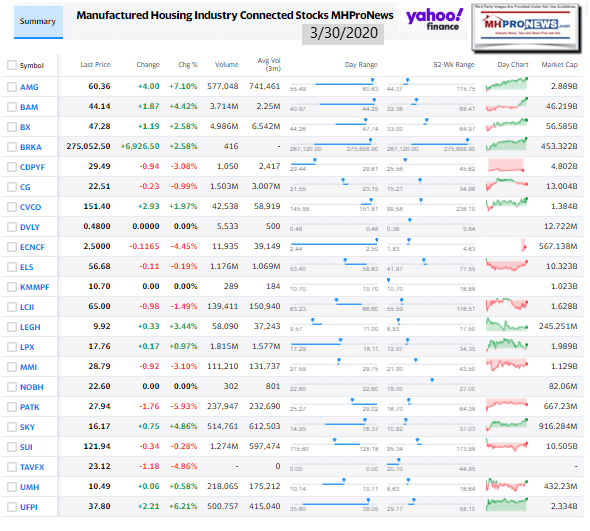Click PATK change percent -5.93%
The image size is (590, 531).
click(183, 406)
